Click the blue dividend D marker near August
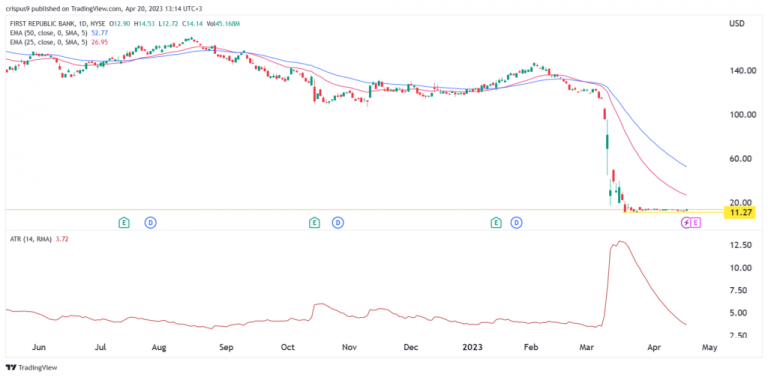This screenshot has width=768, height=377. pos(150,223)
